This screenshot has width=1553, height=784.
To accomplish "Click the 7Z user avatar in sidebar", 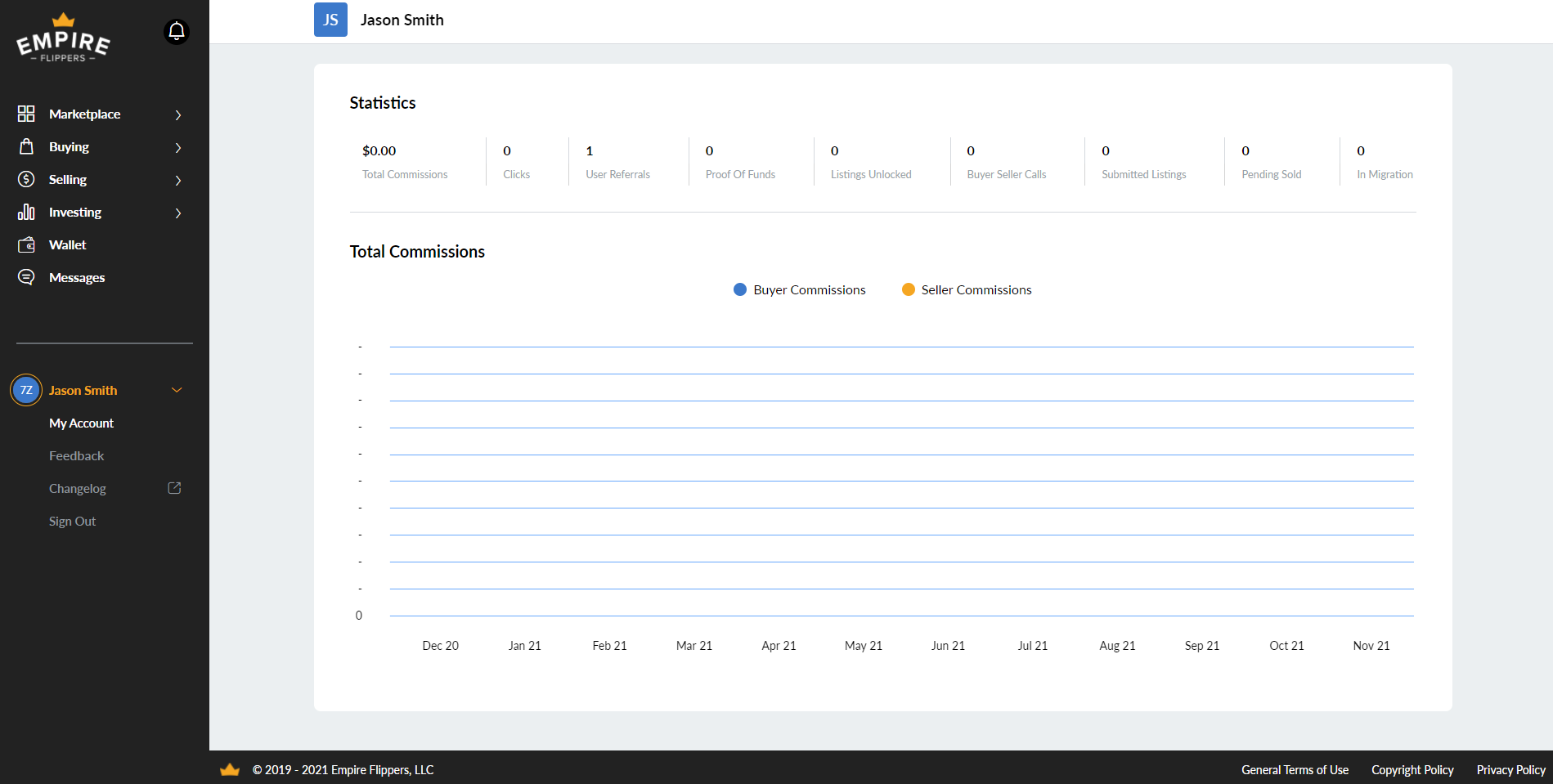I will [26, 390].
